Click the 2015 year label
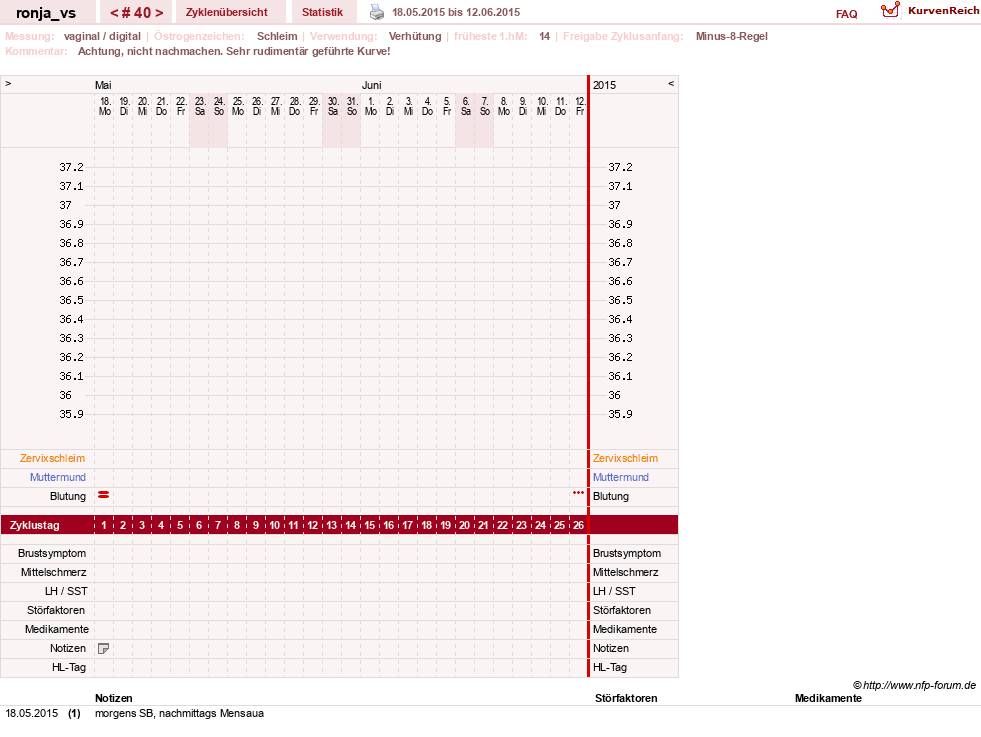Image resolution: width=981 pixels, height=737 pixels. [x=604, y=85]
